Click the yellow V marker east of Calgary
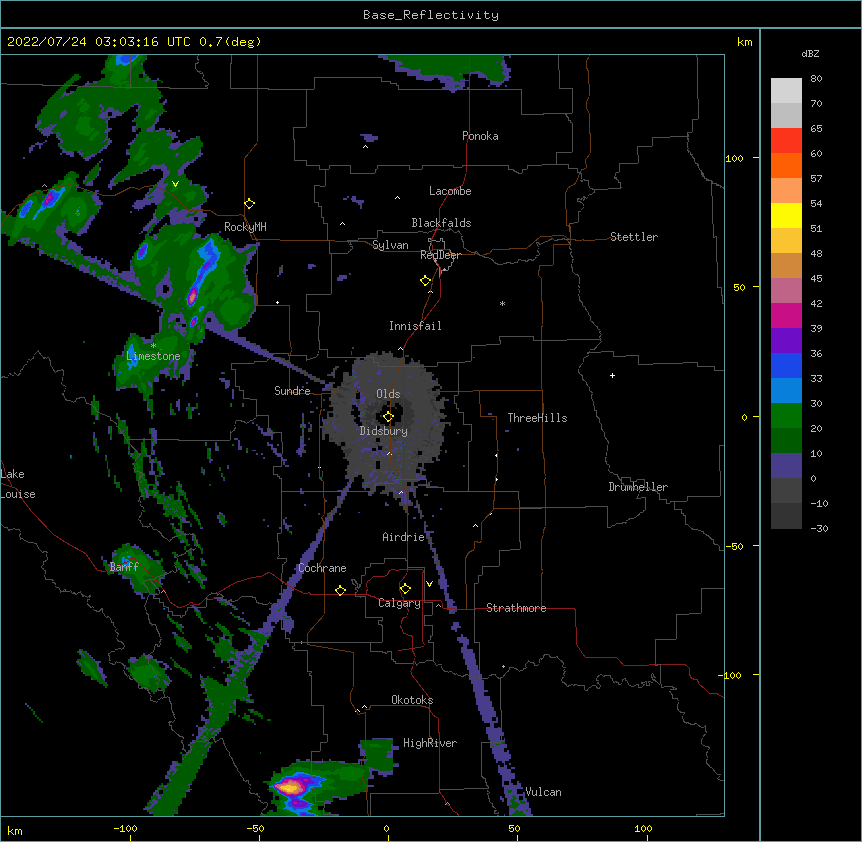Screen dimensions: 862x842 pyautogui.click(x=429, y=584)
